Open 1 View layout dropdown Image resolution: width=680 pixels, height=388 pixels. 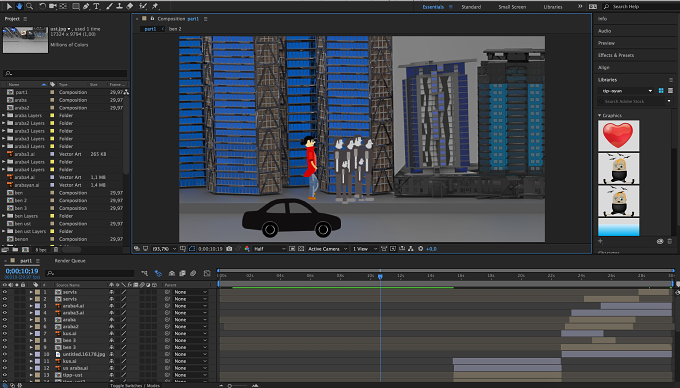coord(364,249)
